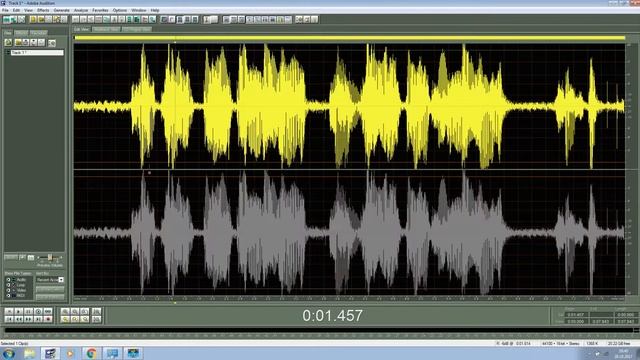
Task: Select the Favorites tab in left panel
Action: click(x=39, y=33)
